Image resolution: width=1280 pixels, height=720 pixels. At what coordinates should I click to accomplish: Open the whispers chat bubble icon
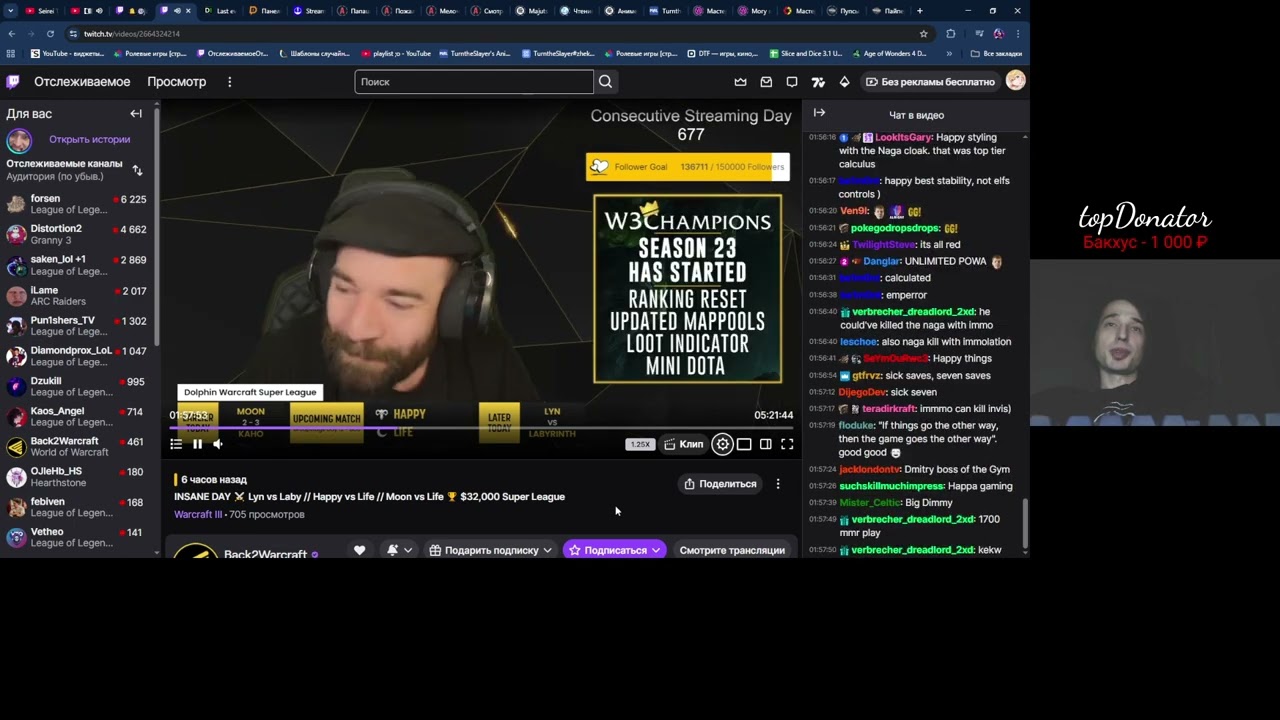pos(792,82)
